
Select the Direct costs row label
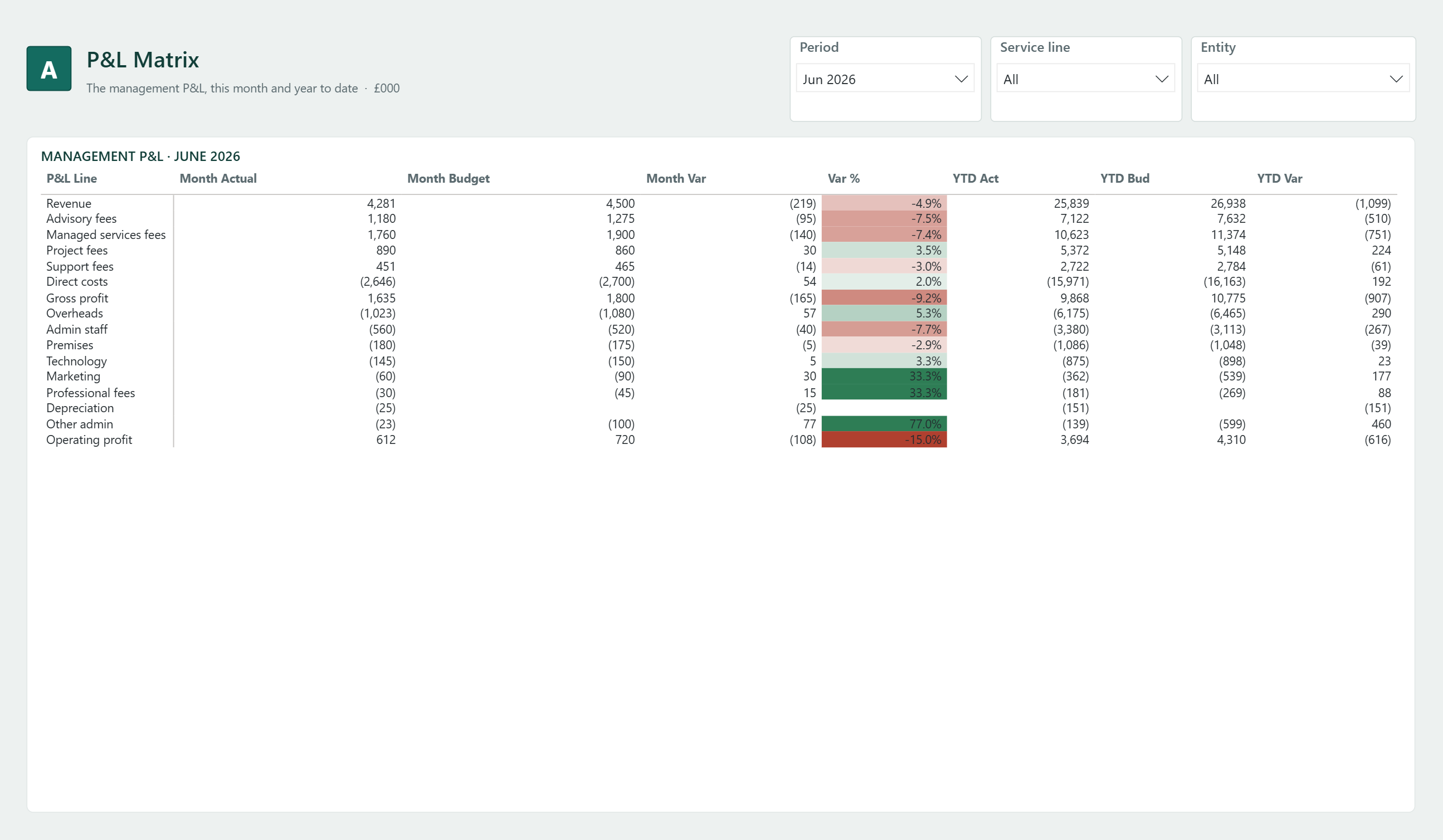pyautogui.click(x=77, y=282)
